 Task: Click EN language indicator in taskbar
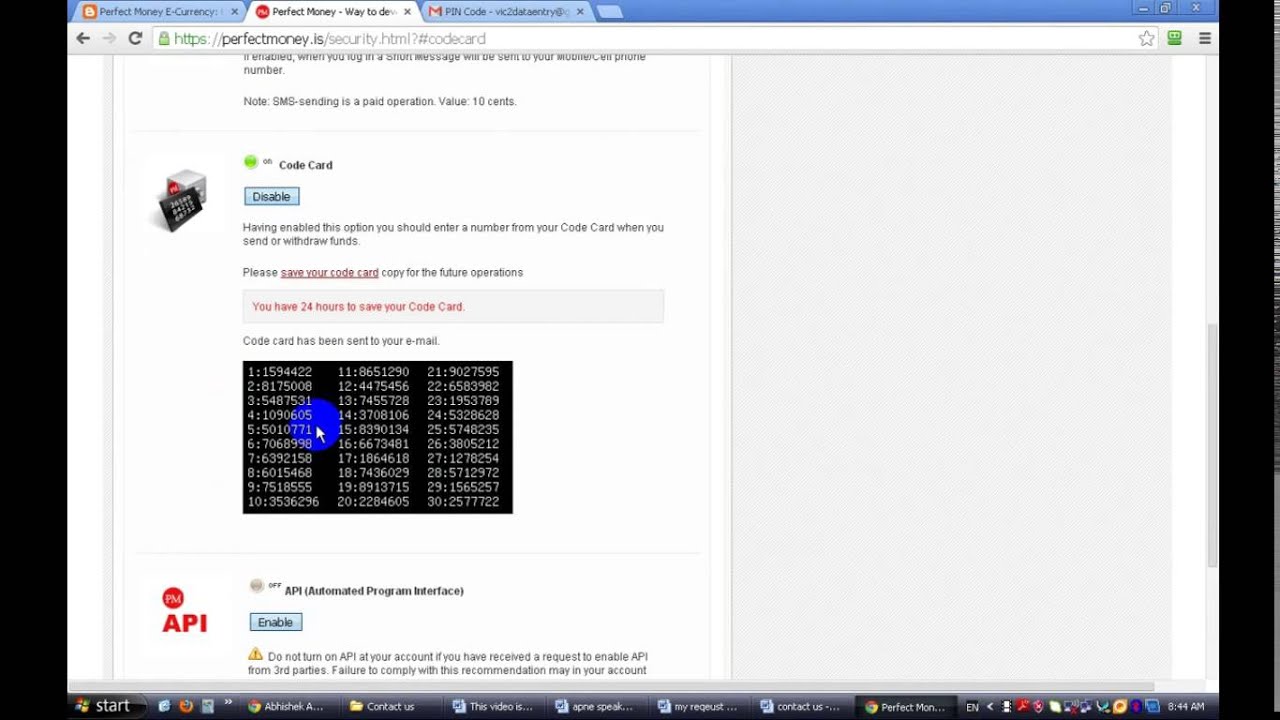click(972, 707)
